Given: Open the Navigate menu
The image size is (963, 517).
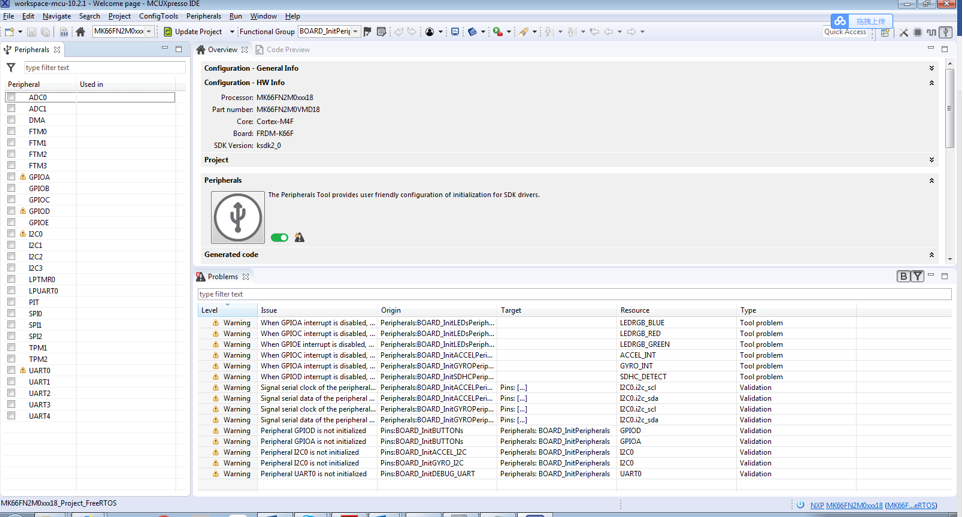Looking at the screenshot, I should tap(57, 16).
